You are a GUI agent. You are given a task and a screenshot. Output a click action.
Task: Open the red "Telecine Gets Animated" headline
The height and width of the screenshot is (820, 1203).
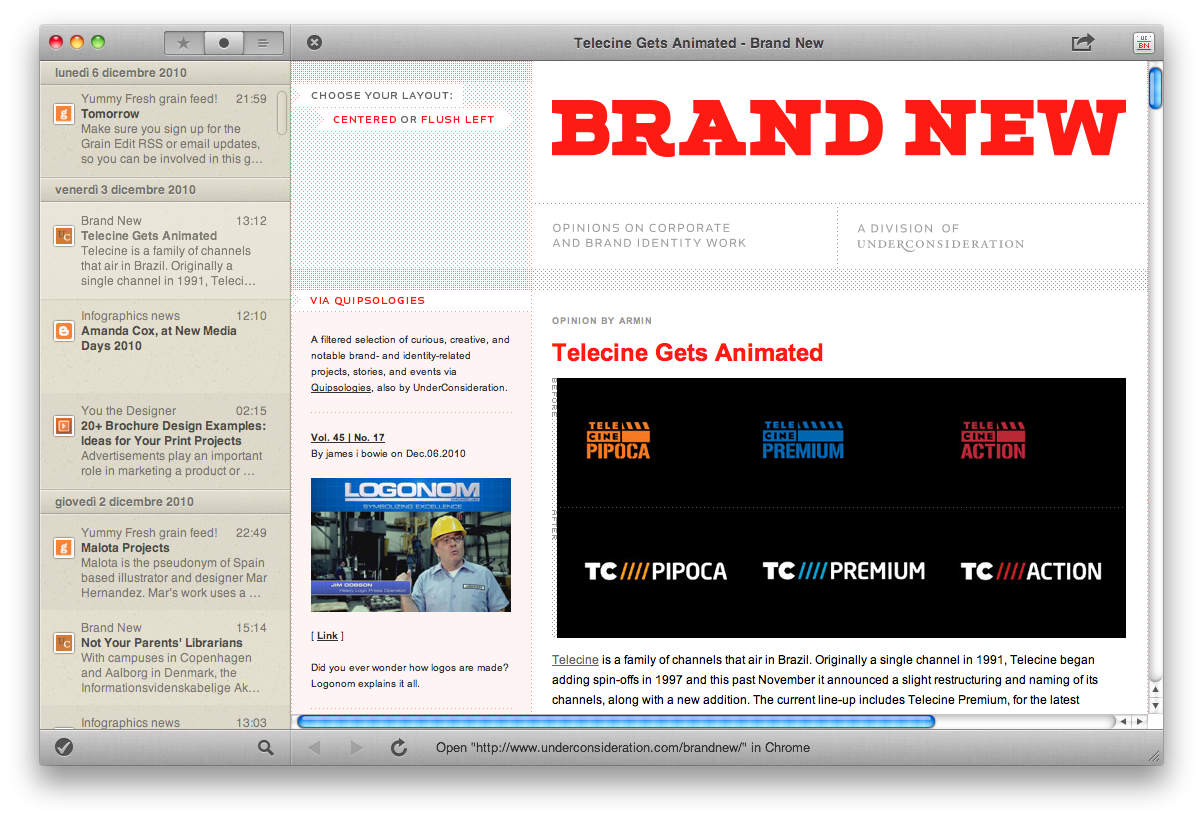687,353
